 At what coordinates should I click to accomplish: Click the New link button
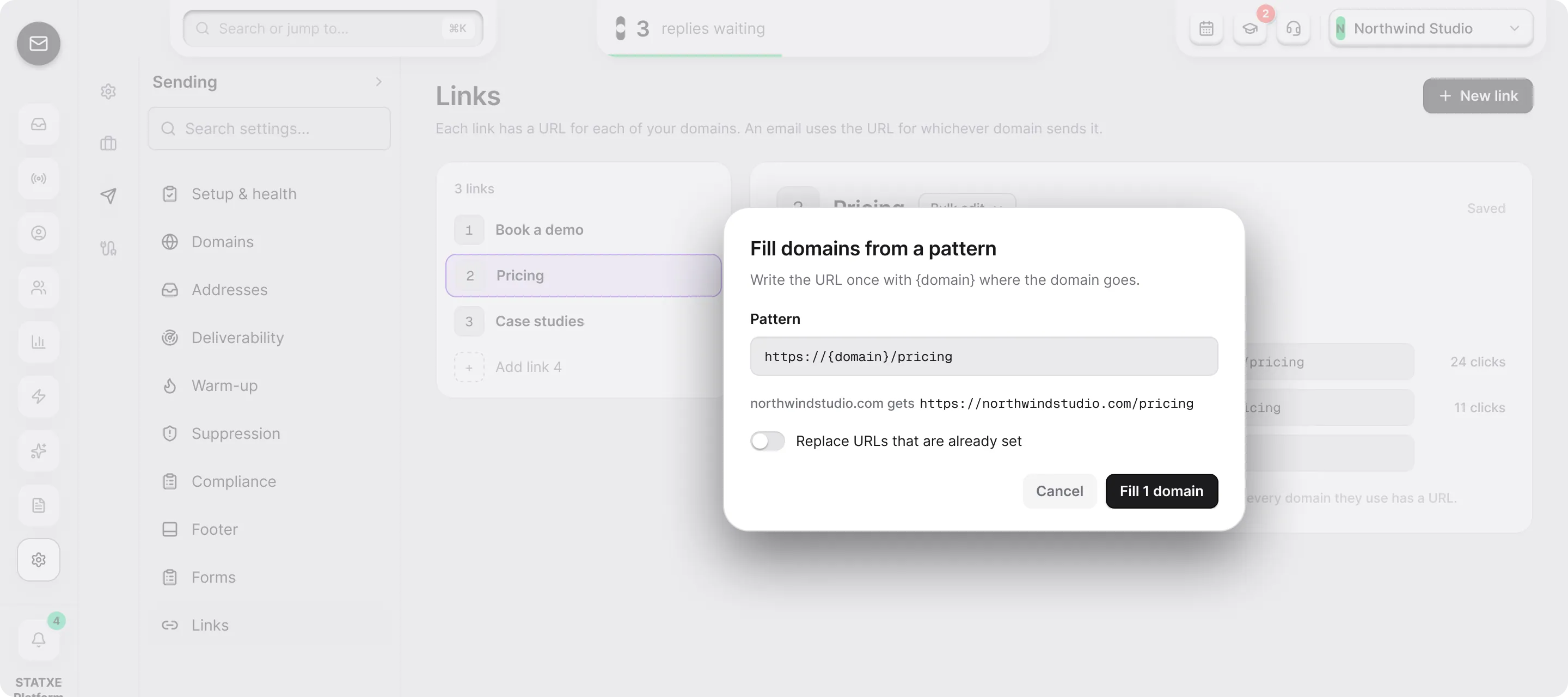(x=1477, y=96)
